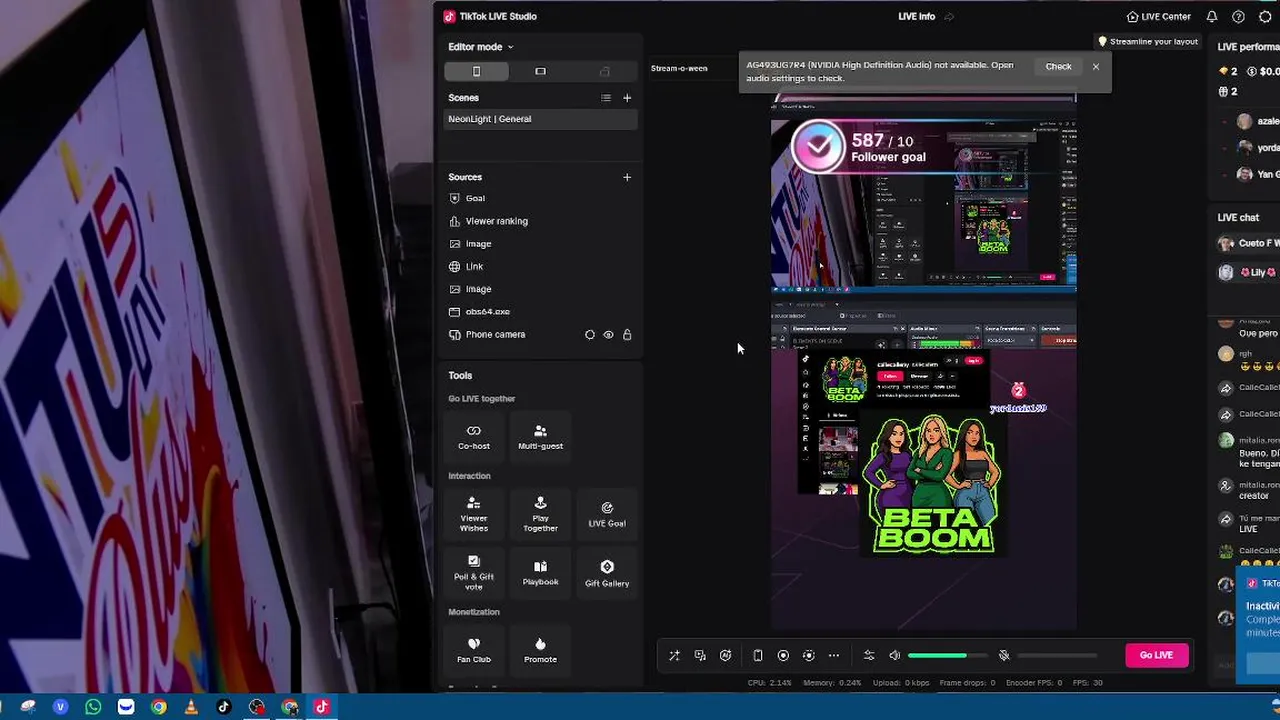Click the record icon in bottom toolbar
The height and width of the screenshot is (720, 1280).
(783, 656)
